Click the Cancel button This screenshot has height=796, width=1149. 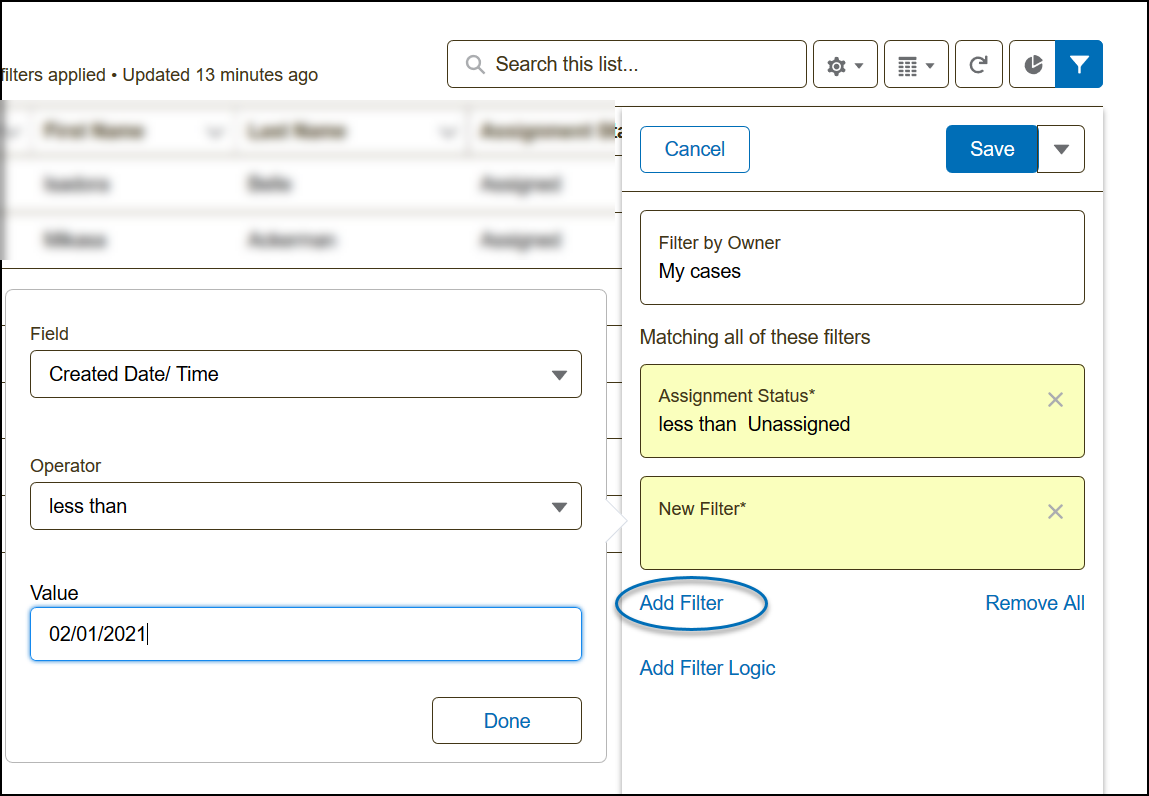[694, 149]
